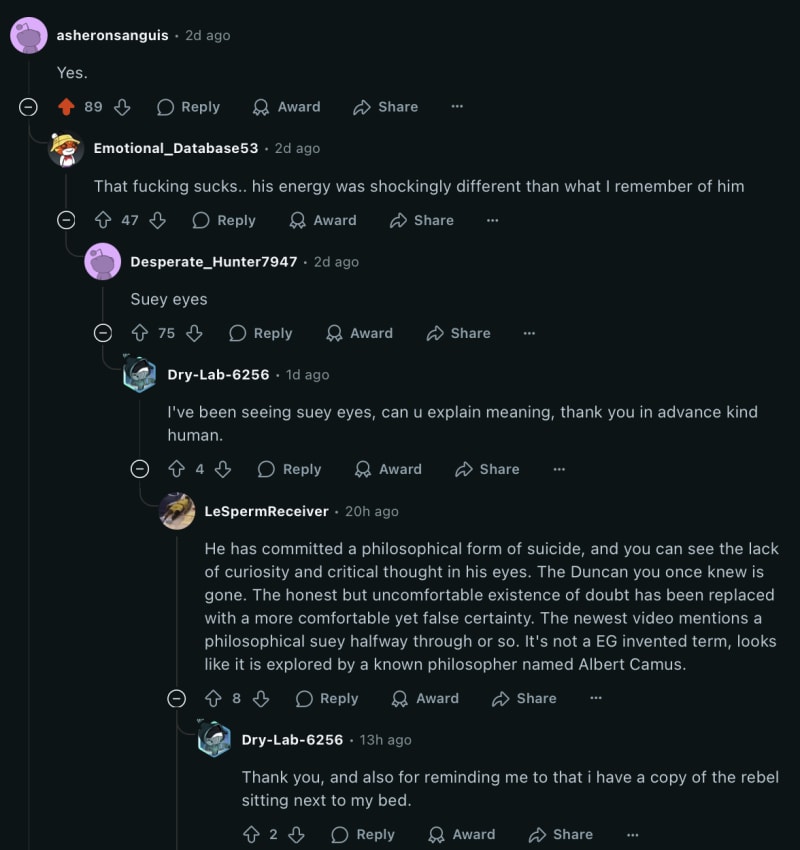Open the Reply icon under "Suey eyes"
800x850 pixels.
click(237, 333)
